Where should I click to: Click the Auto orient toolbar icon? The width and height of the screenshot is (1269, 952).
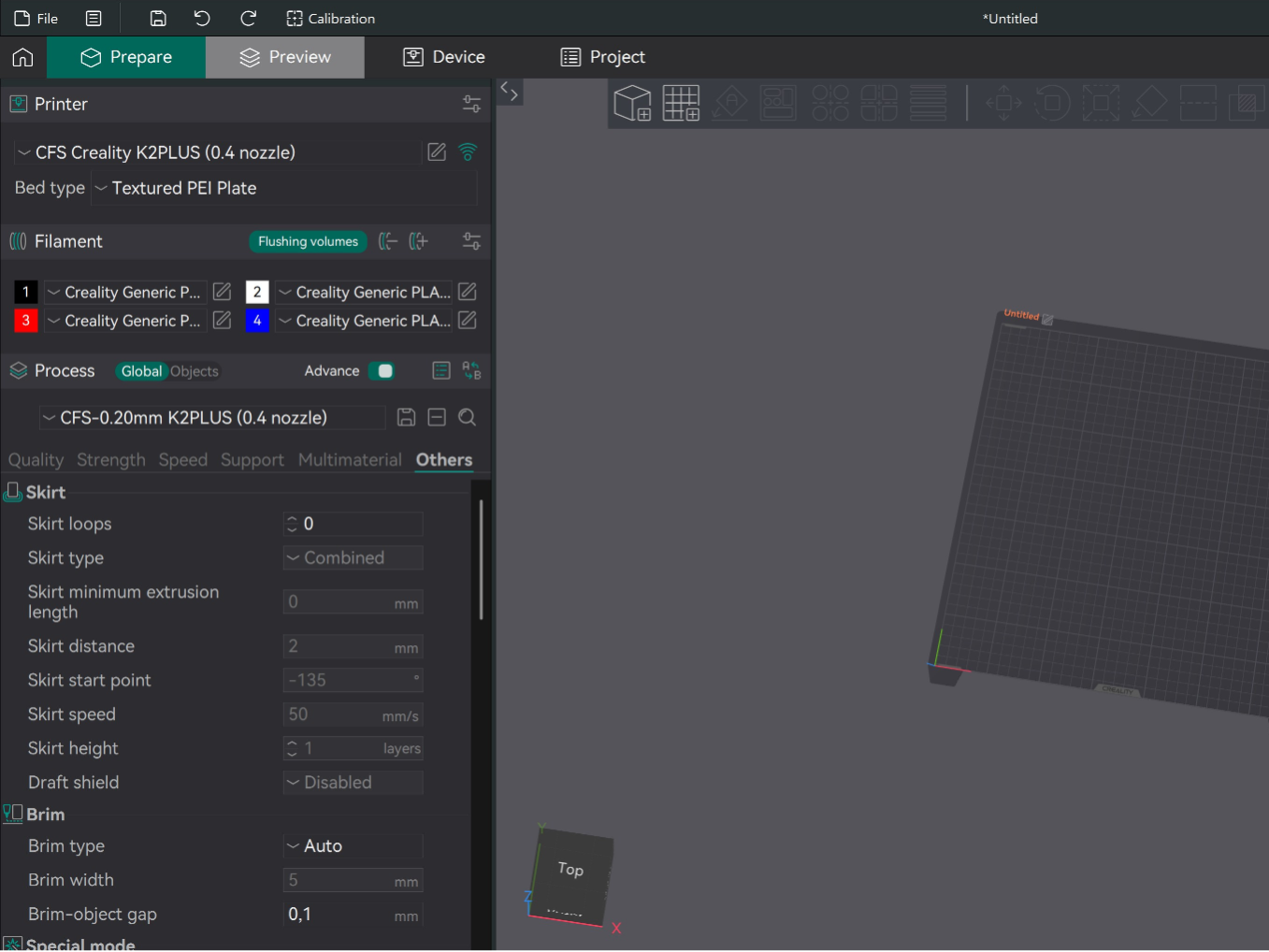[x=730, y=103]
